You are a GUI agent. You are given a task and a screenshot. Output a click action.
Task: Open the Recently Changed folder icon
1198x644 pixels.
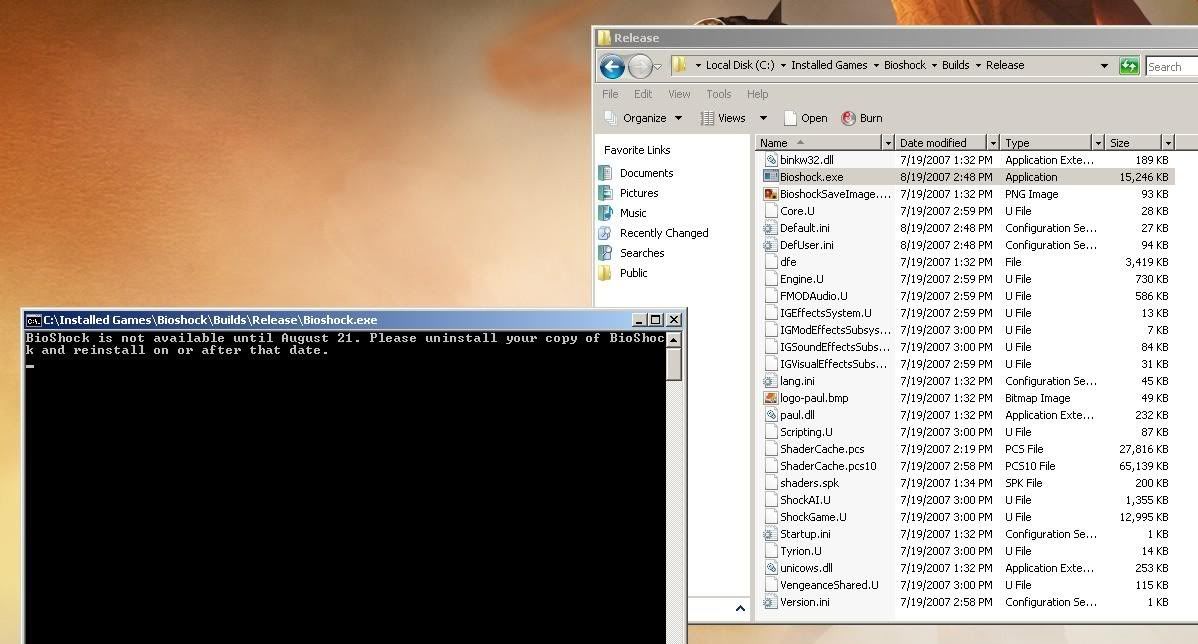605,233
